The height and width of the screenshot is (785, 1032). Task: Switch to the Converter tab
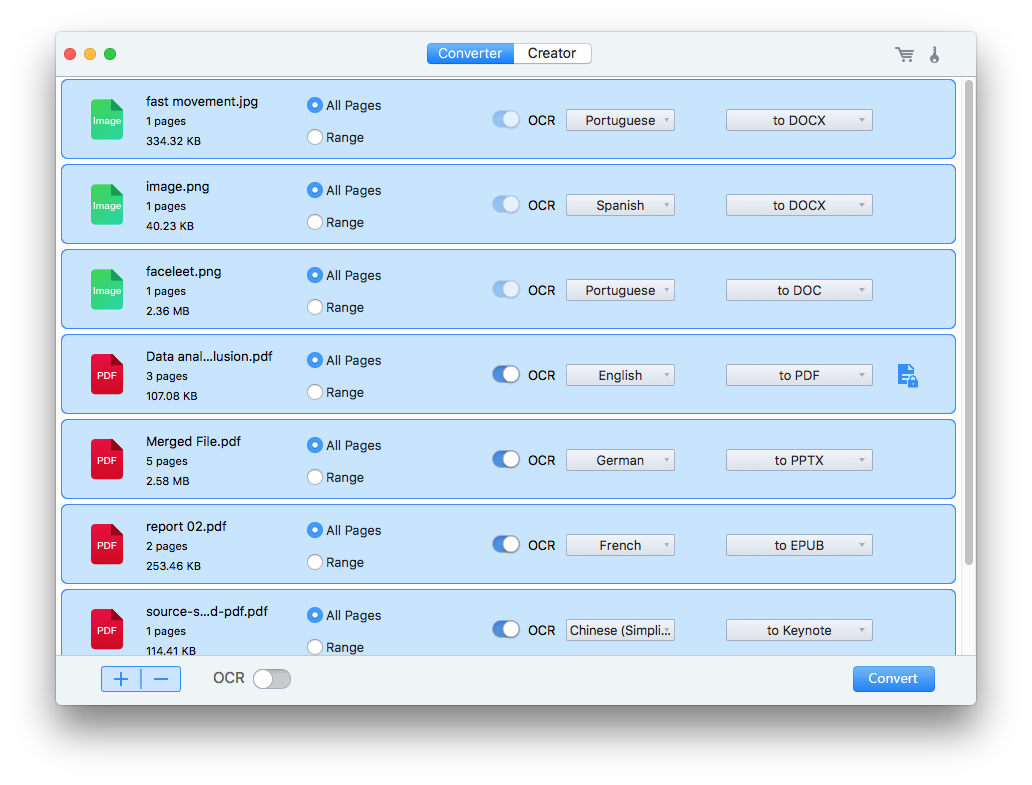tap(470, 53)
